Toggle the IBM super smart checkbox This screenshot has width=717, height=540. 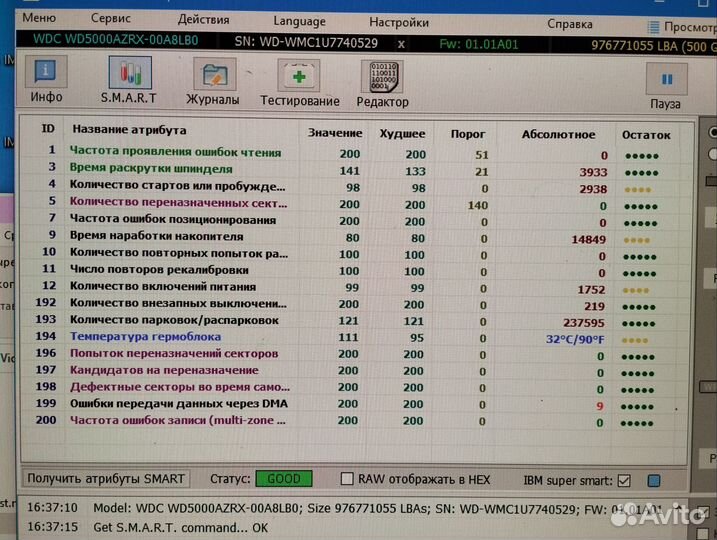(x=624, y=480)
